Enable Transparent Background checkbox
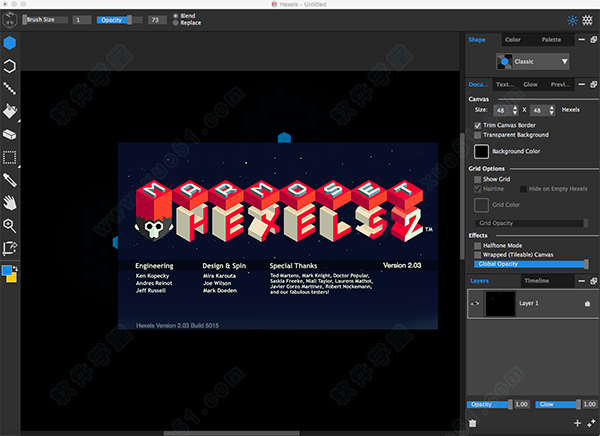Image resolution: width=600 pixels, height=436 pixels. (x=478, y=135)
